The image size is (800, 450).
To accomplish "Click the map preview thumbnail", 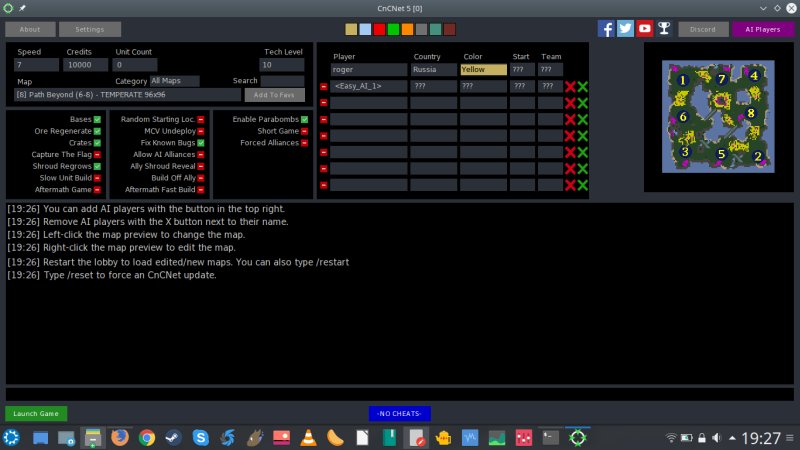I will pos(718,117).
